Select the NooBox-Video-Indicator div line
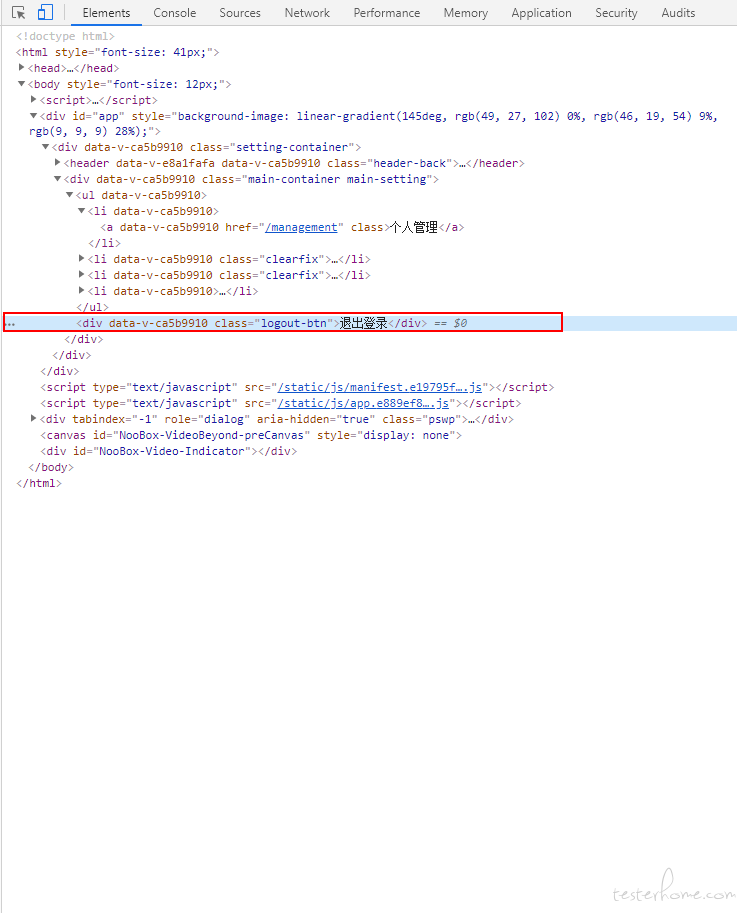Viewport: 737px width, 913px height. [x=168, y=451]
